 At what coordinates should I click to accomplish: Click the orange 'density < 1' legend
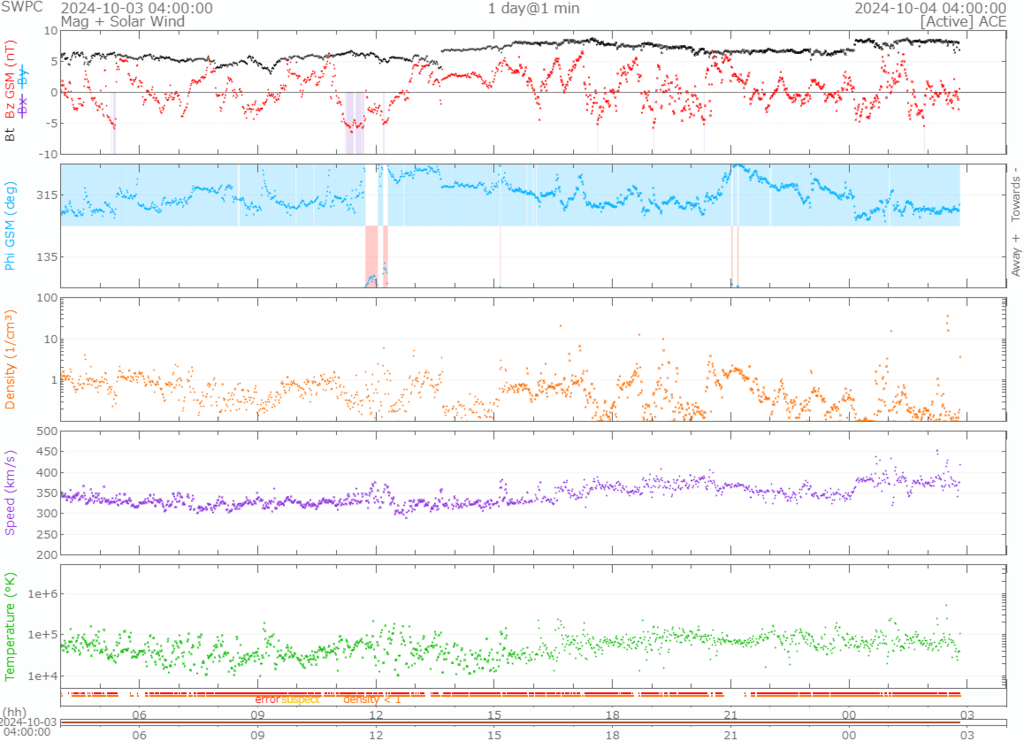[372, 699]
